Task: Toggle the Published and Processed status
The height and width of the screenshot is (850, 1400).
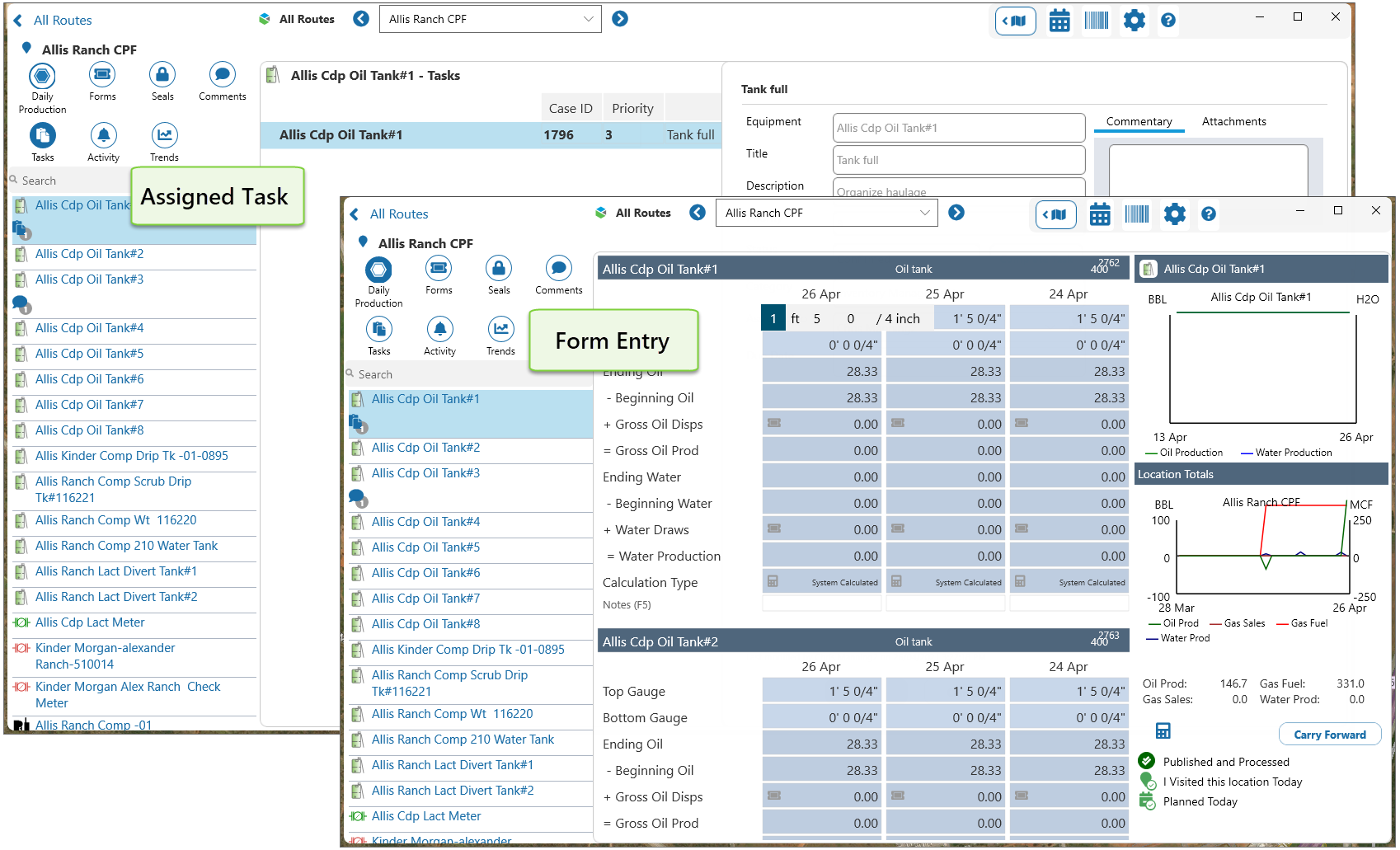Action: coord(1147,762)
